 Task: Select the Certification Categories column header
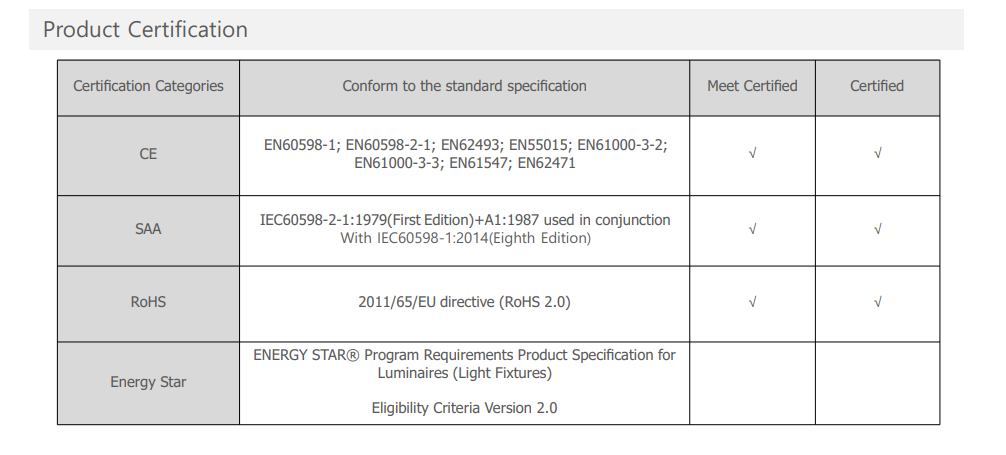point(148,86)
